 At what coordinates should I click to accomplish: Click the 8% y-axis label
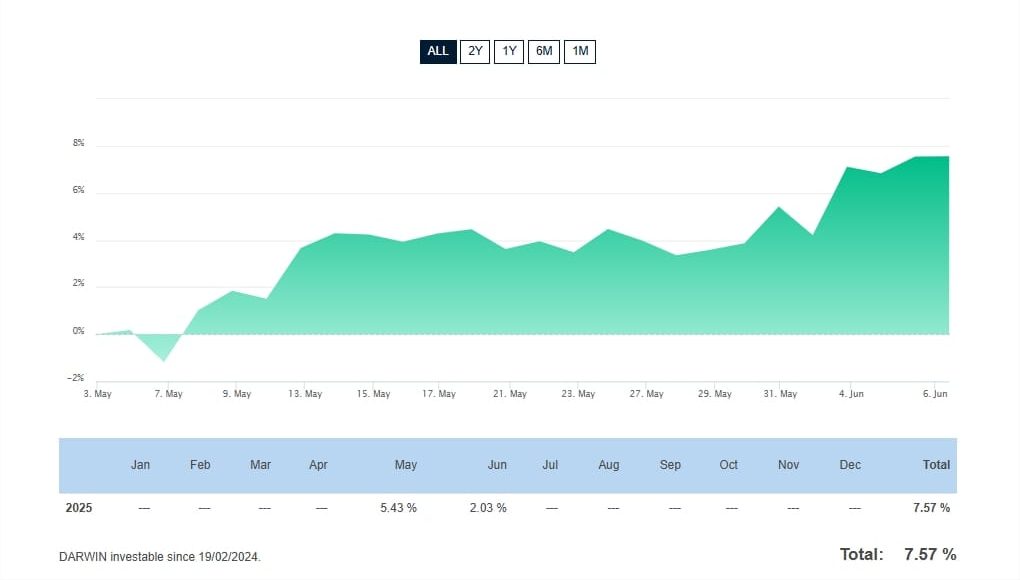(78, 143)
